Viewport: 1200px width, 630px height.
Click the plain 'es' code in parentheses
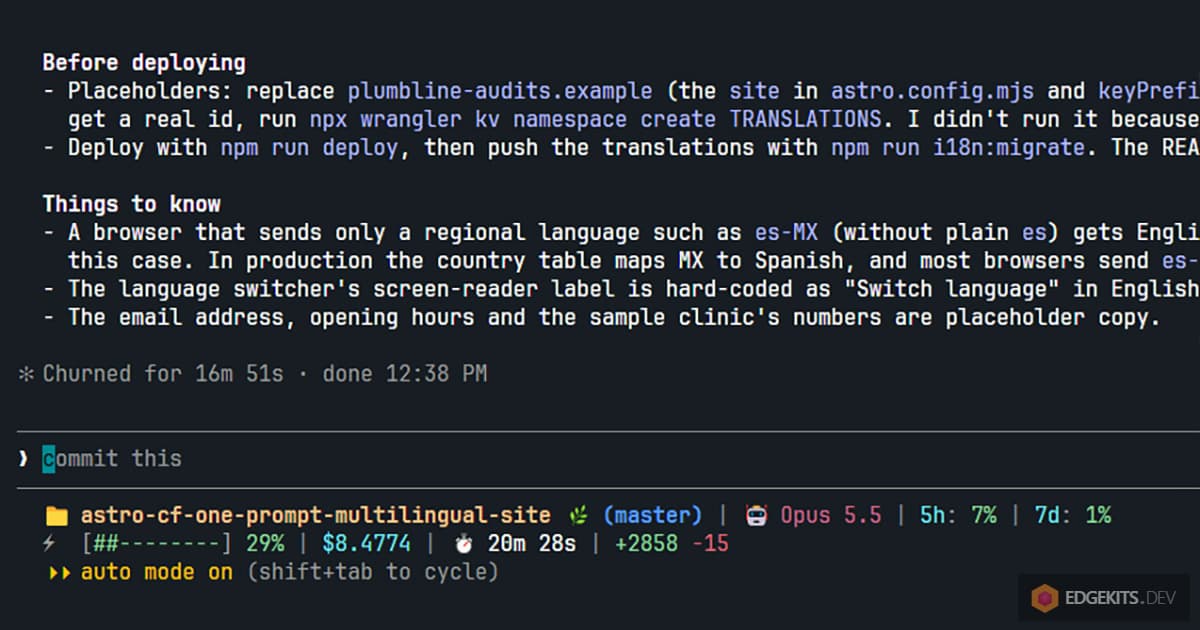(1034, 233)
